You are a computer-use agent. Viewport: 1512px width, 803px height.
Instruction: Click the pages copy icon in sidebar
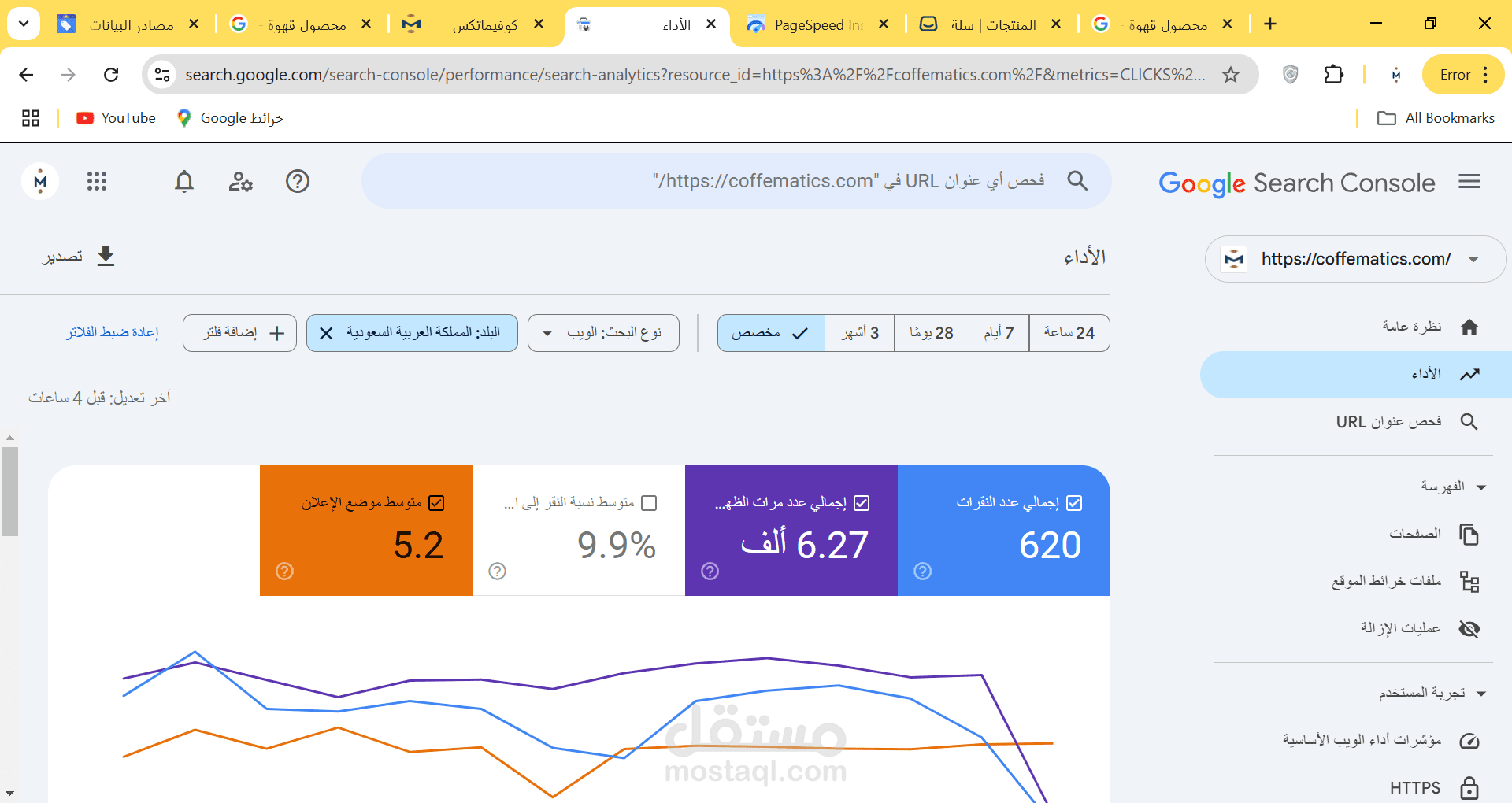click(1469, 534)
